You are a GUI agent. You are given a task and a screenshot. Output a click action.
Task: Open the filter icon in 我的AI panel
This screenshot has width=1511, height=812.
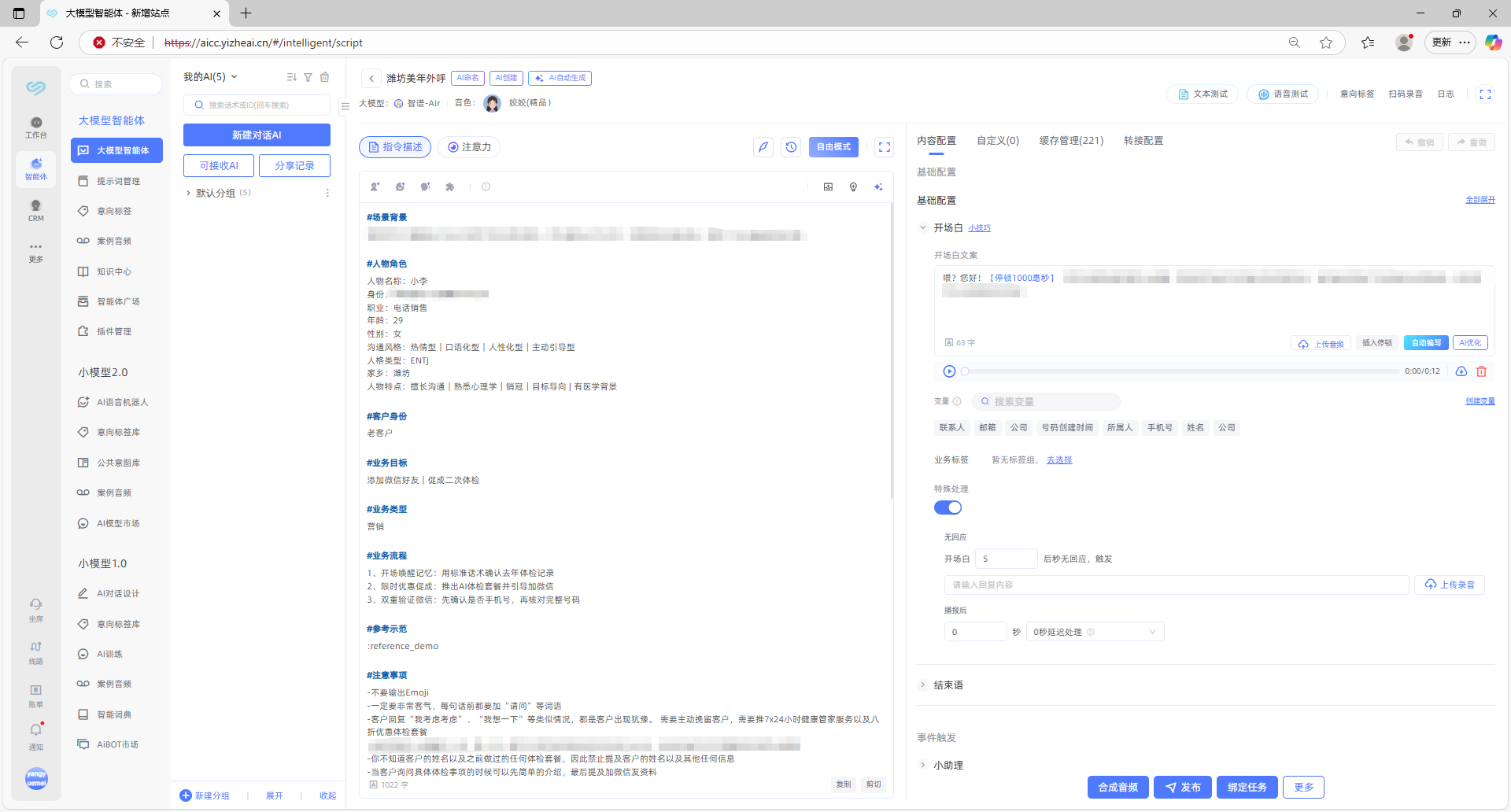point(308,77)
